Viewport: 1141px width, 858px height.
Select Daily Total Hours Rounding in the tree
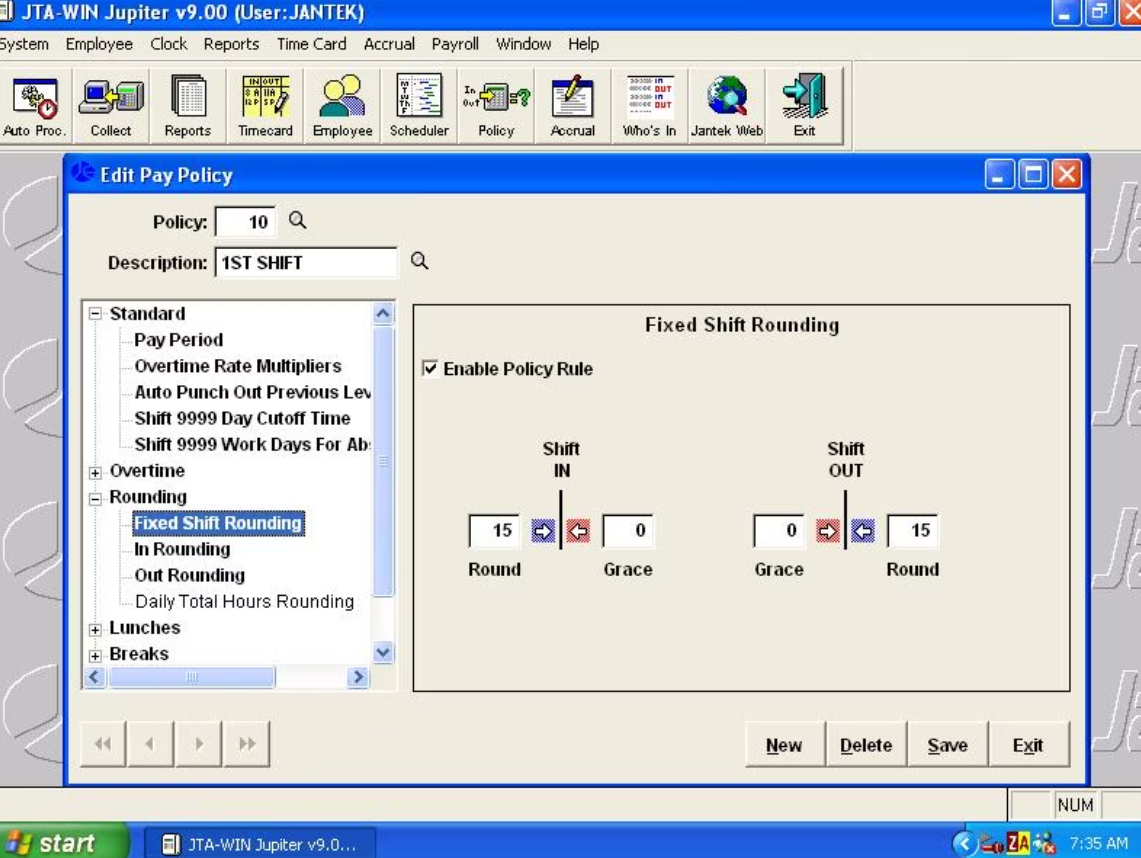point(244,602)
